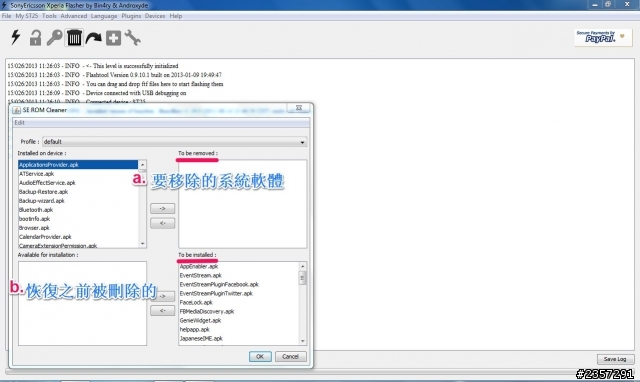The image size is (640, 382).
Task: Click the Available for installation list box
Action: (x=82, y=303)
